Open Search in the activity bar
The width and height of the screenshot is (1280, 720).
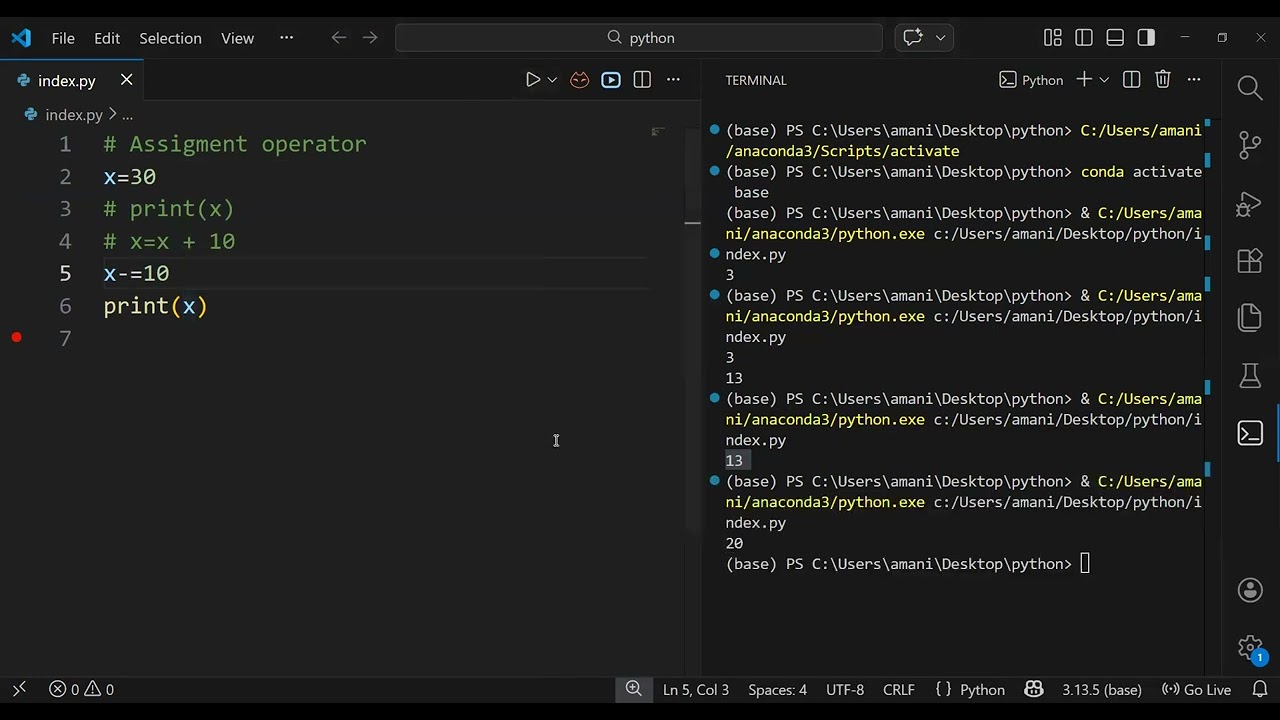tap(1250, 88)
